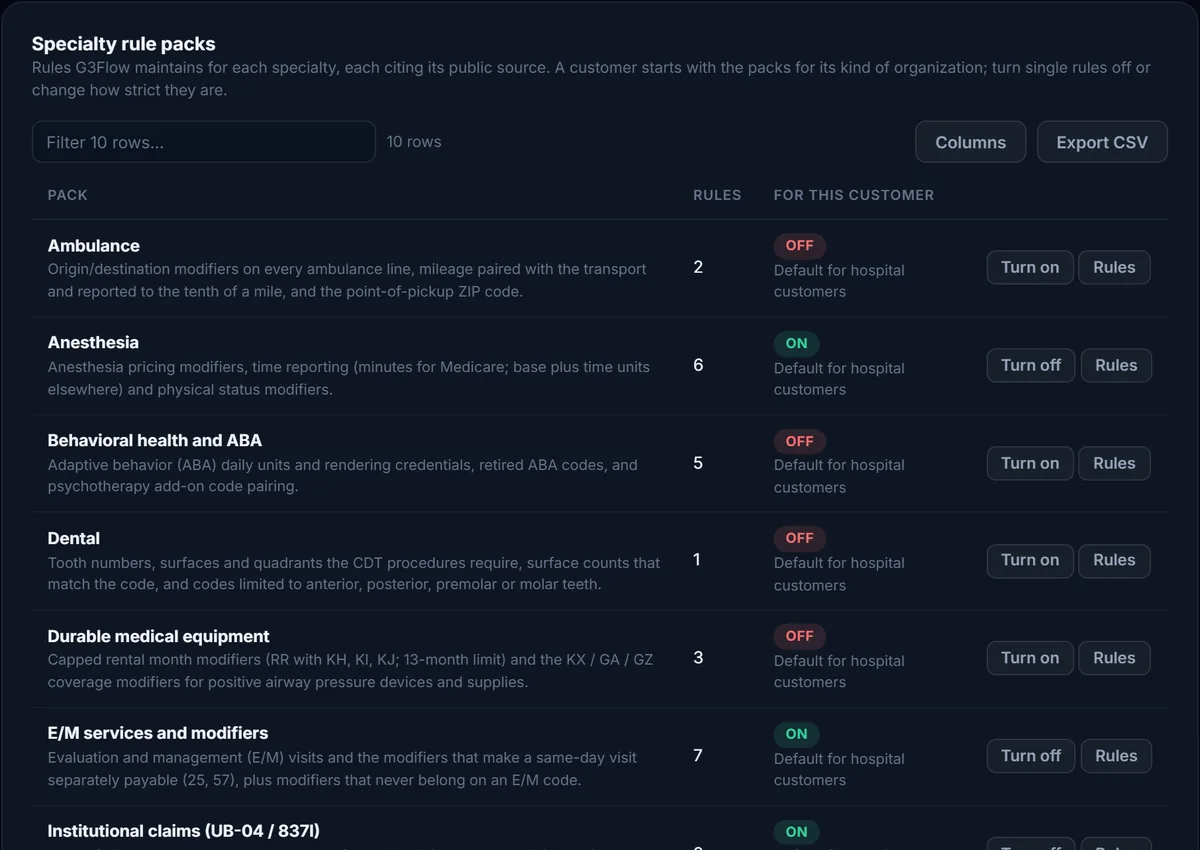
Task: Select the Institutional claims (UB-04 / 837I) row
Action: click(600, 829)
